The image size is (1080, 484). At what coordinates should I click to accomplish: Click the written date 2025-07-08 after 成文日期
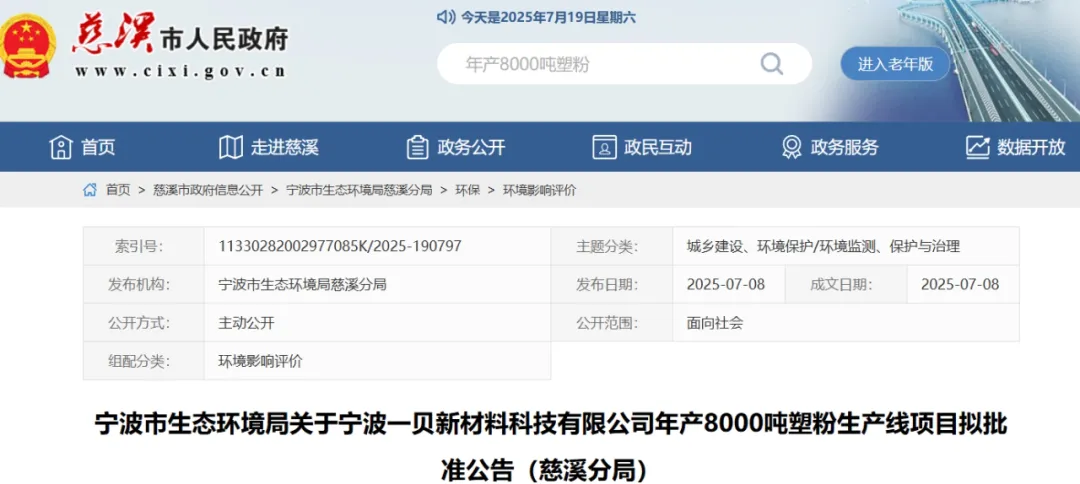tap(960, 284)
